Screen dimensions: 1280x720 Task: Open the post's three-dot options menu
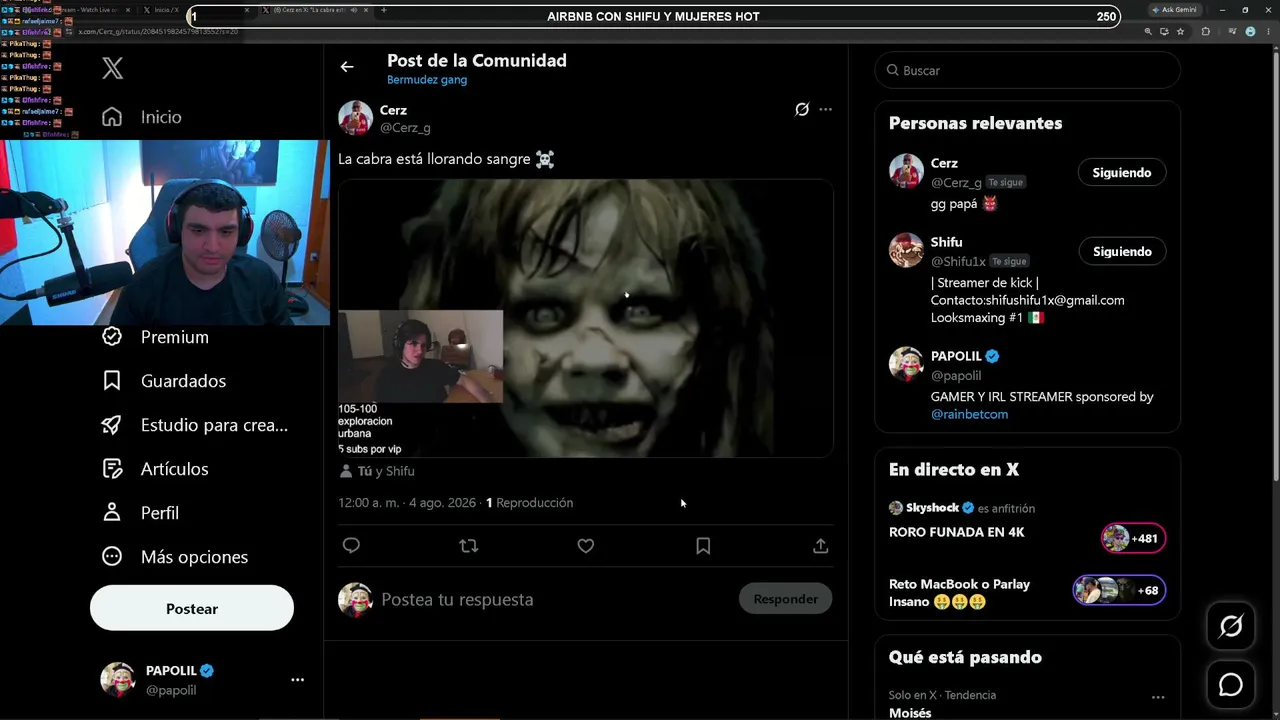pyautogui.click(x=825, y=109)
